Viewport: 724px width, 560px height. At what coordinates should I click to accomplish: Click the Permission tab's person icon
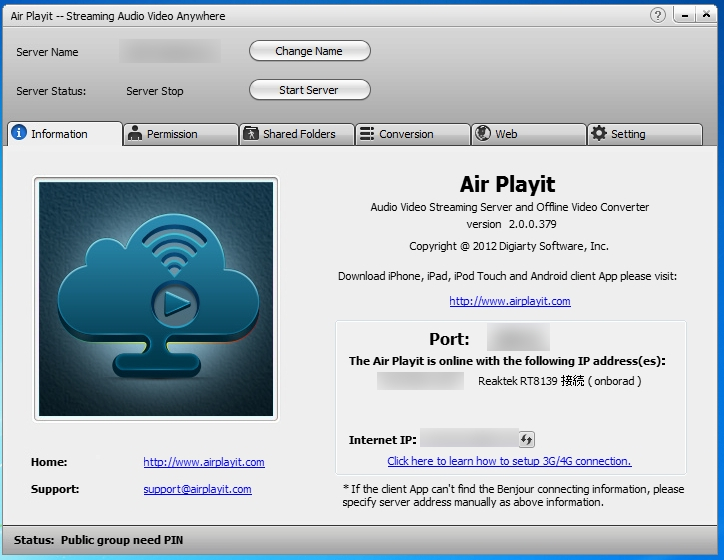[x=135, y=133]
